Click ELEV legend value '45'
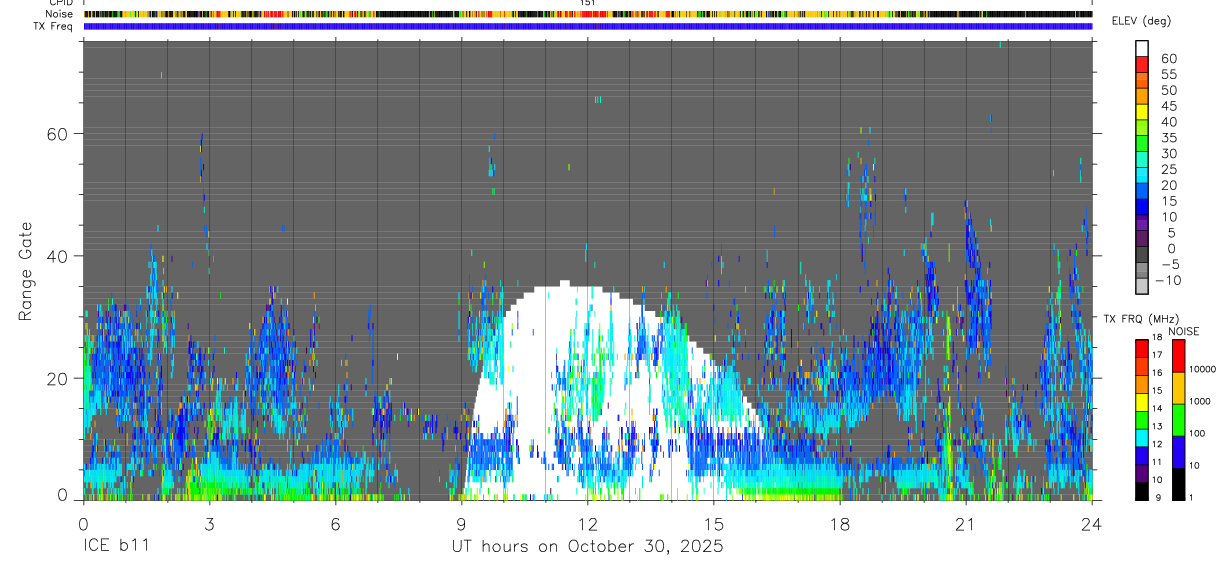 point(1169,106)
